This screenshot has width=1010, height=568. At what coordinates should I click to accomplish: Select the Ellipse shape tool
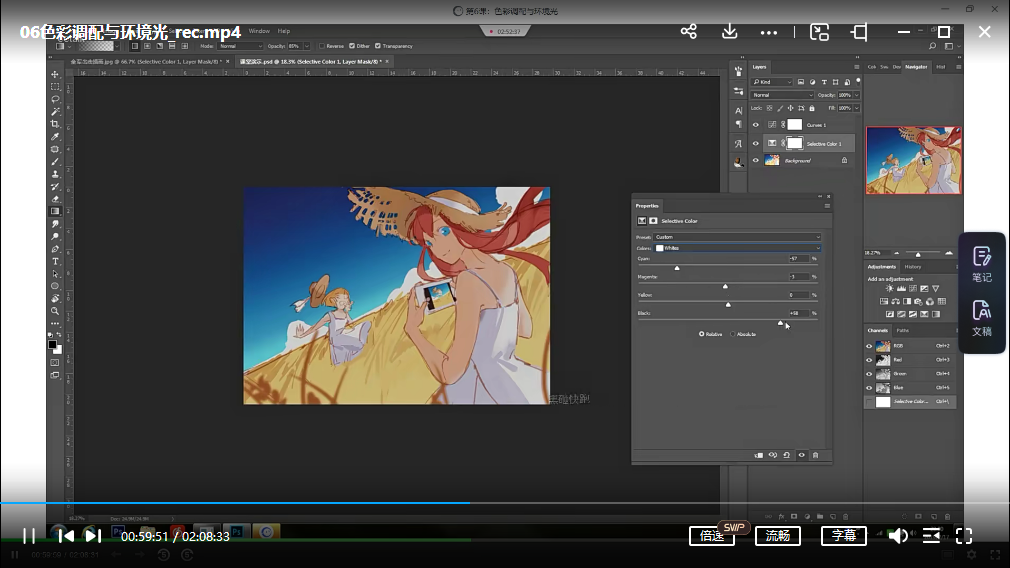[55, 286]
